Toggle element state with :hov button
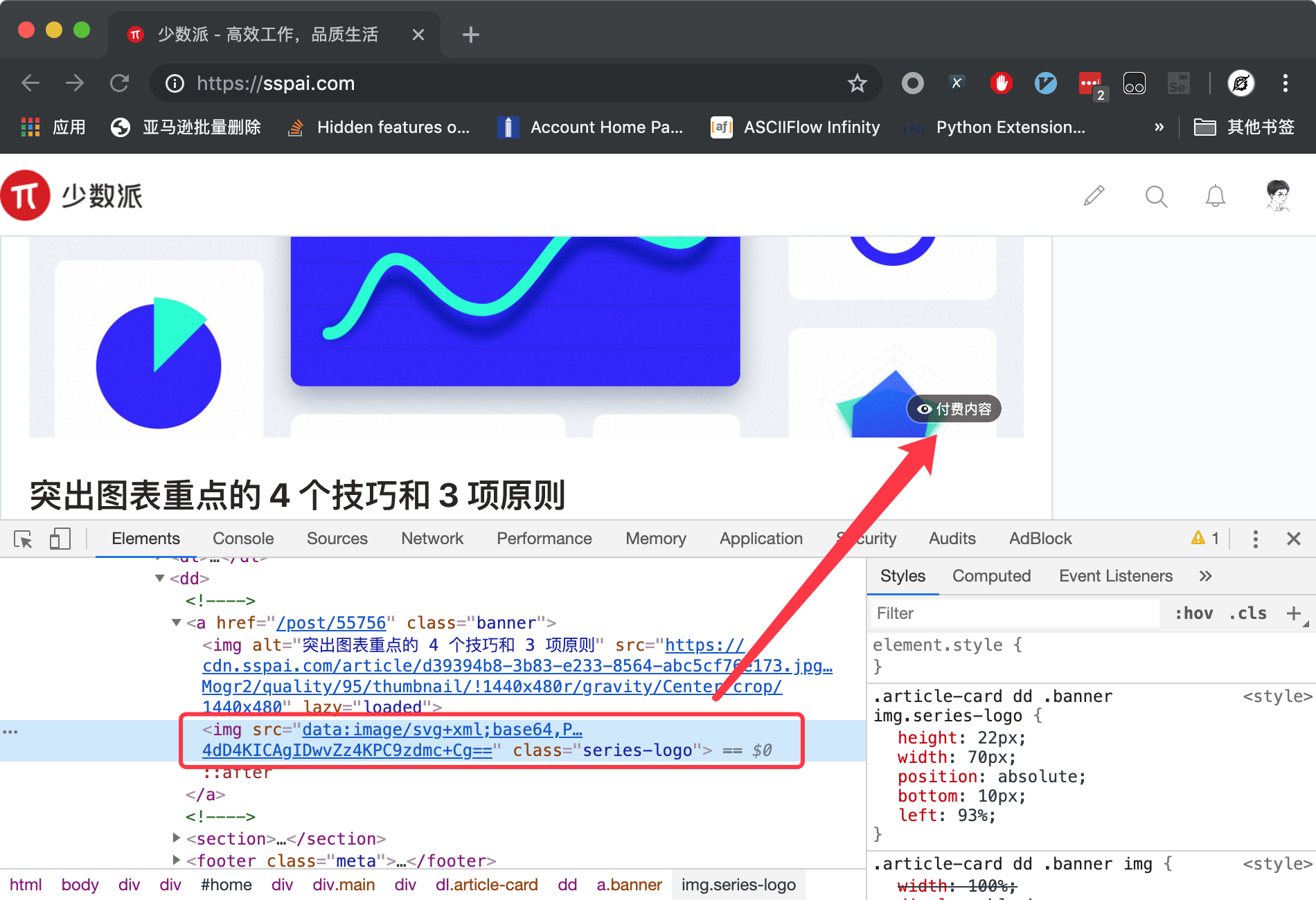This screenshot has width=1316, height=900. point(1193,613)
